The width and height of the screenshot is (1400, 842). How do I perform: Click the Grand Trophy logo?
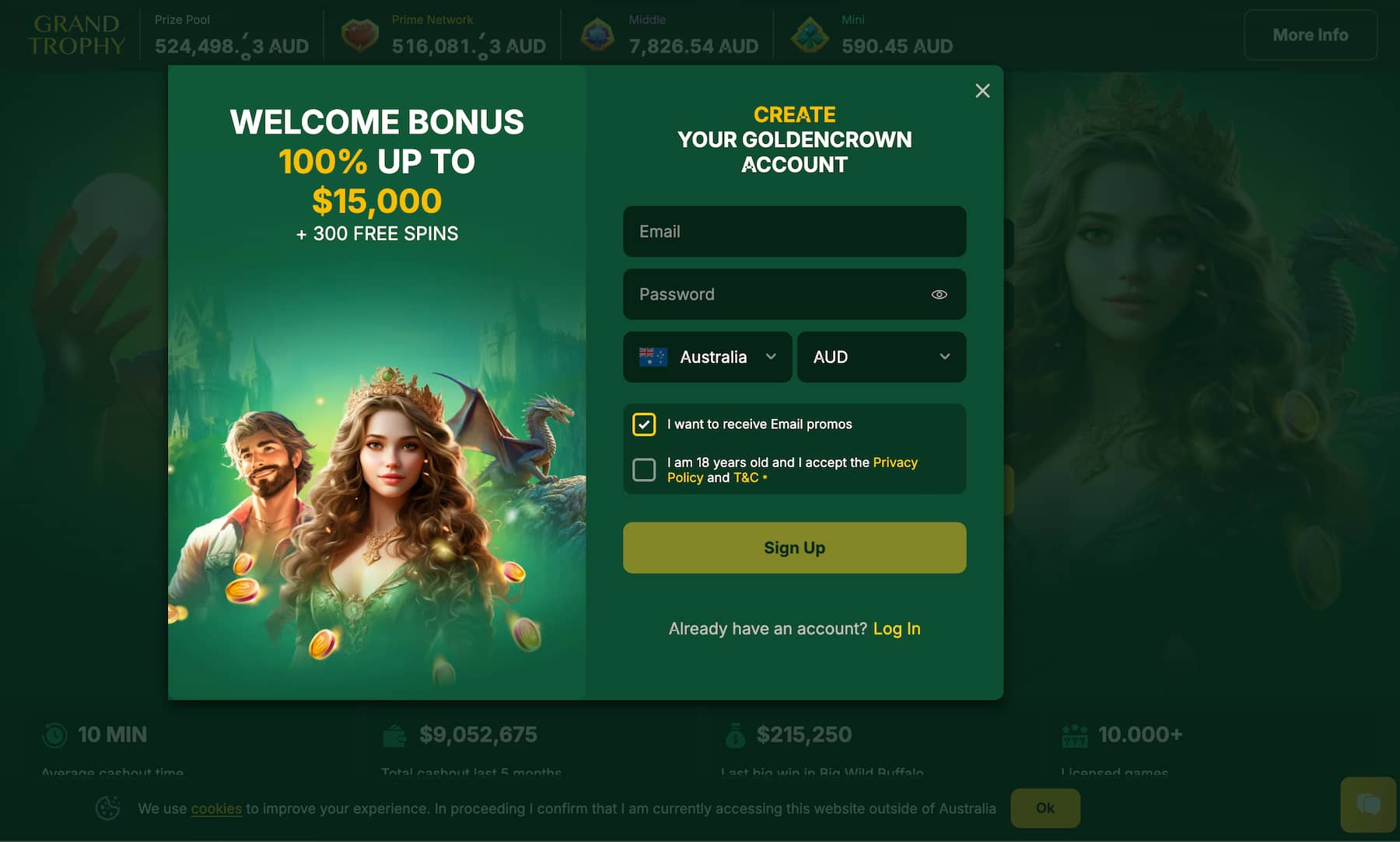pos(75,35)
